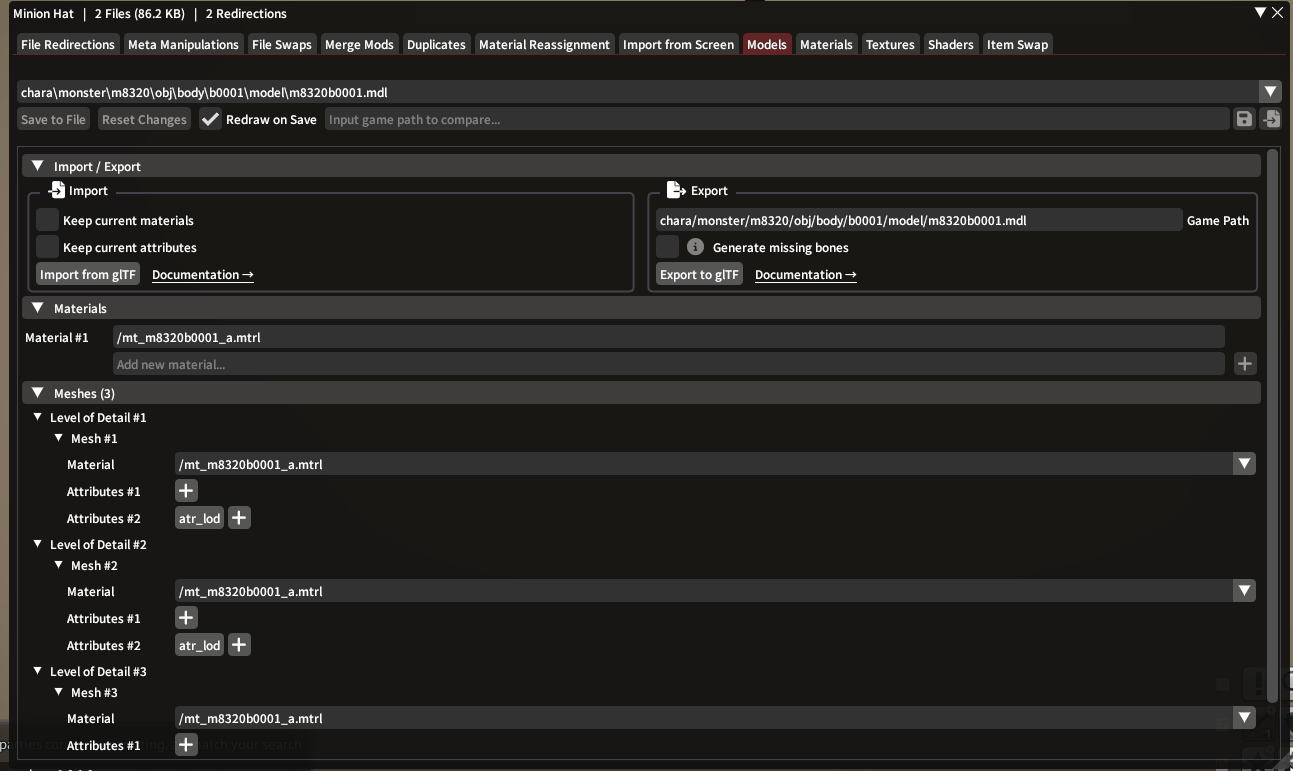Collapse the Mesh #2 node
This screenshot has height=771, width=1293.
[59, 565]
